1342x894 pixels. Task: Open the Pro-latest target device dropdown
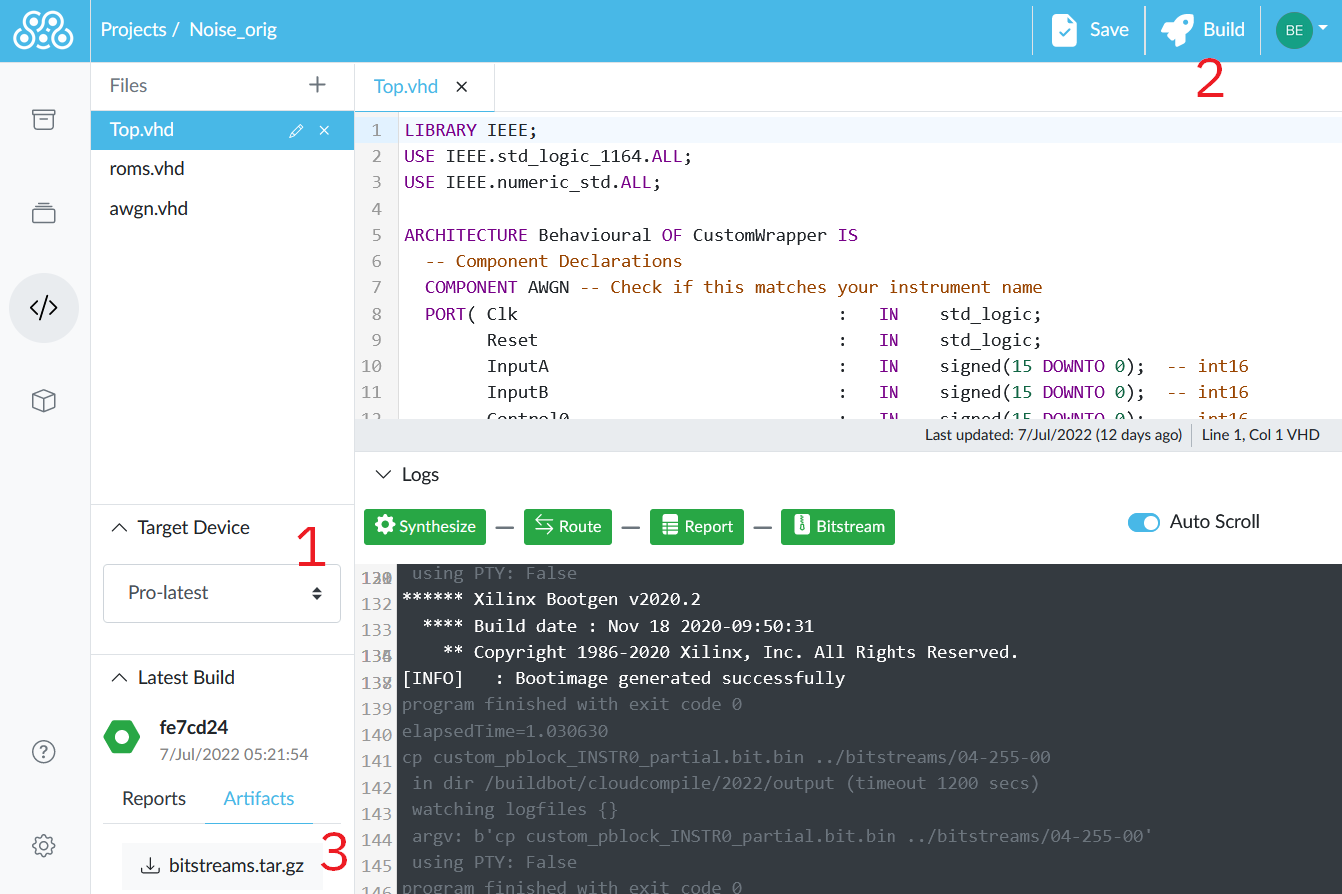point(222,593)
